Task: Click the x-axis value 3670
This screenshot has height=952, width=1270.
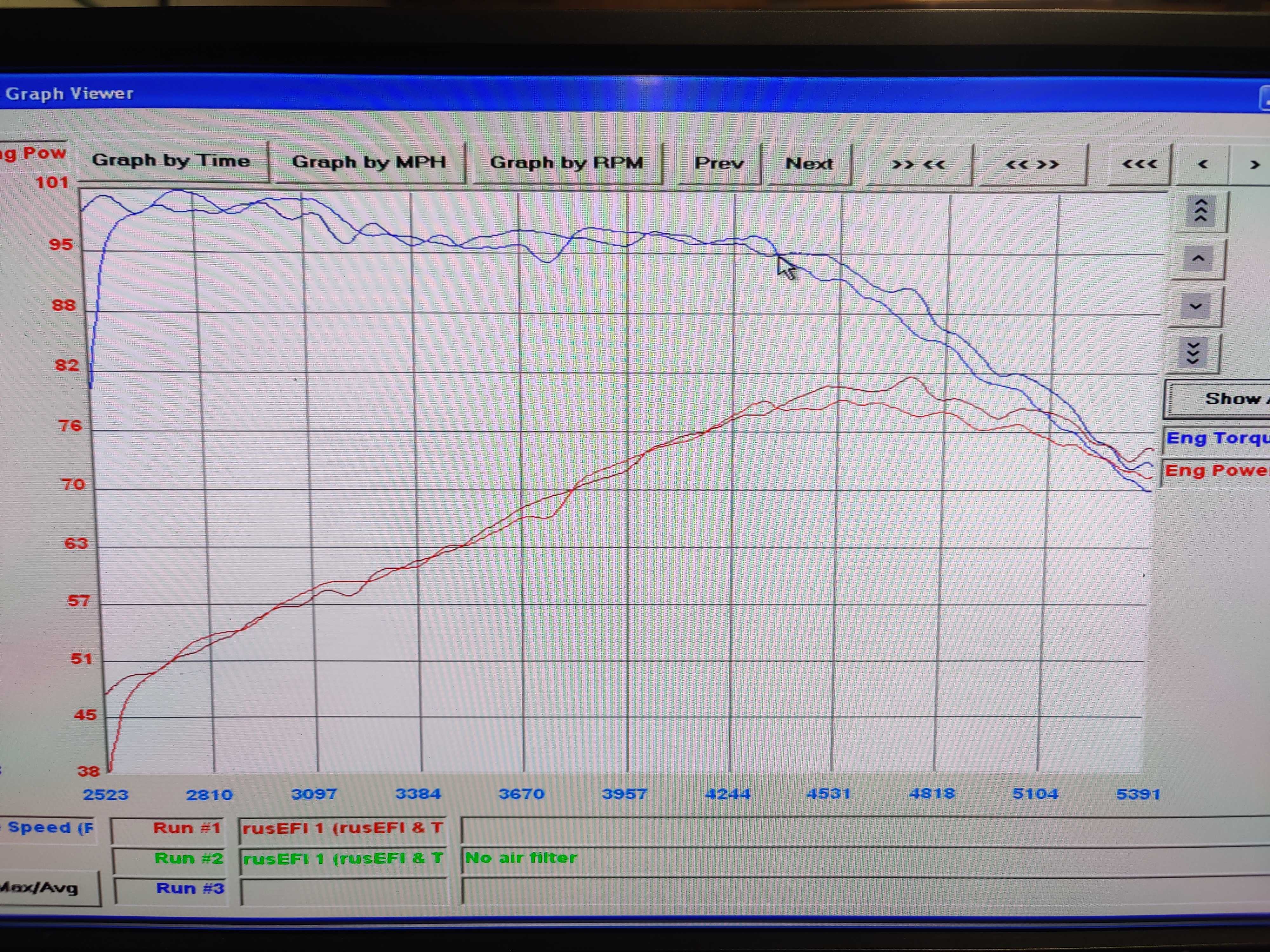Action: pos(521,794)
